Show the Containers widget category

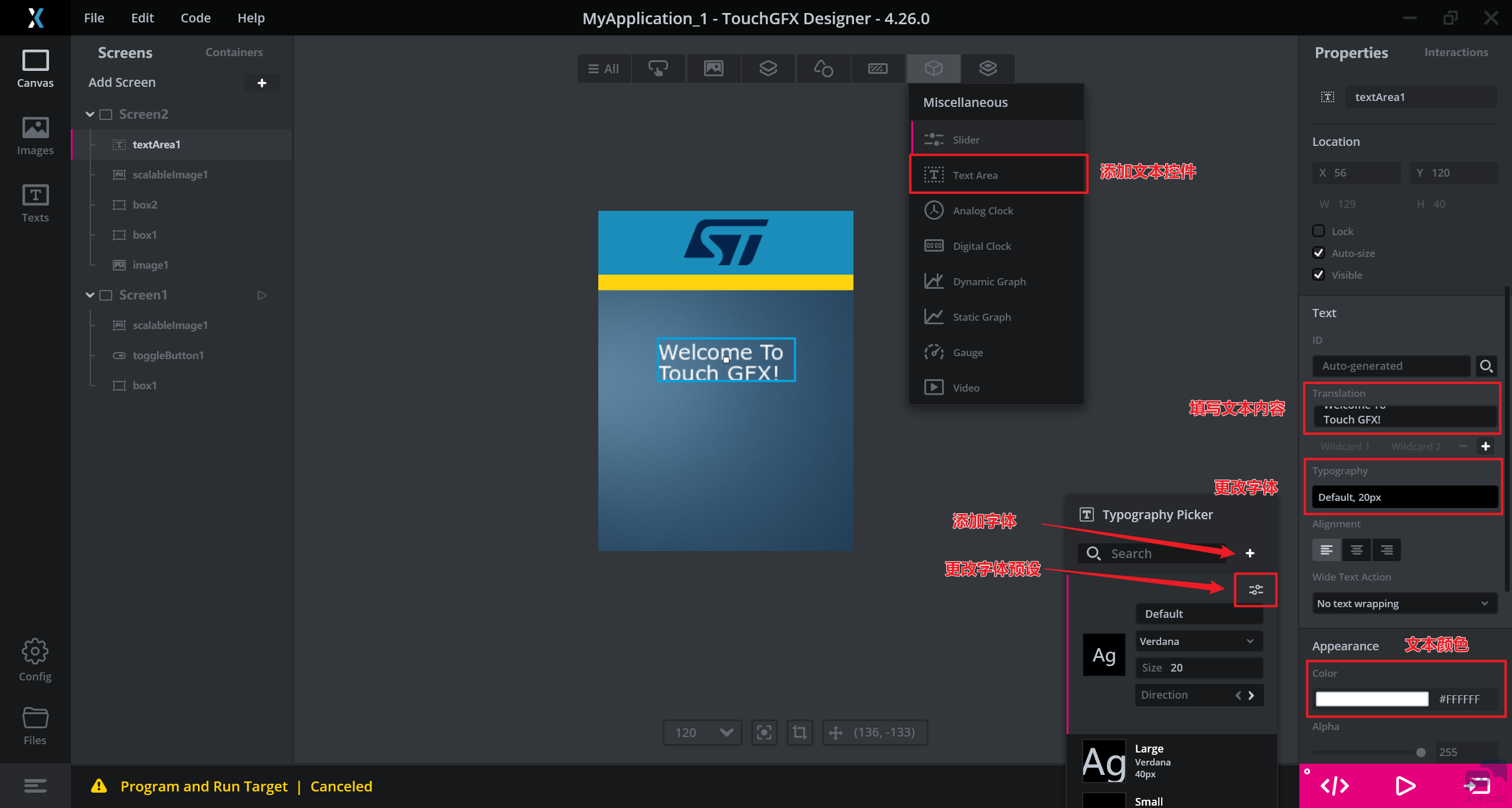tap(768, 69)
